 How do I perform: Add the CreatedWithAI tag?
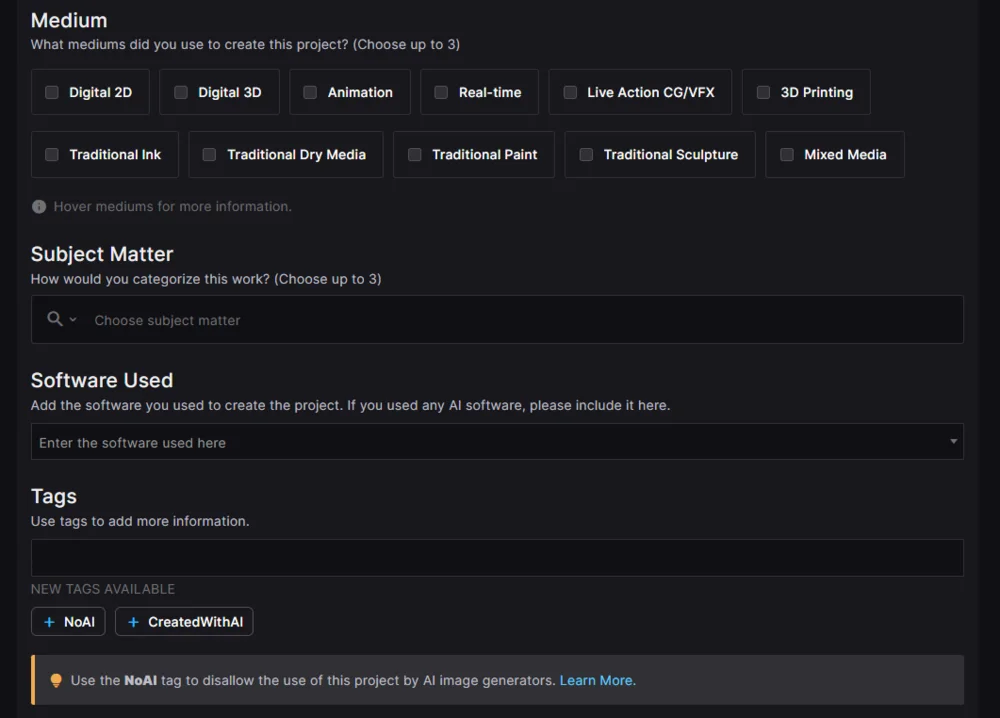(x=185, y=622)
